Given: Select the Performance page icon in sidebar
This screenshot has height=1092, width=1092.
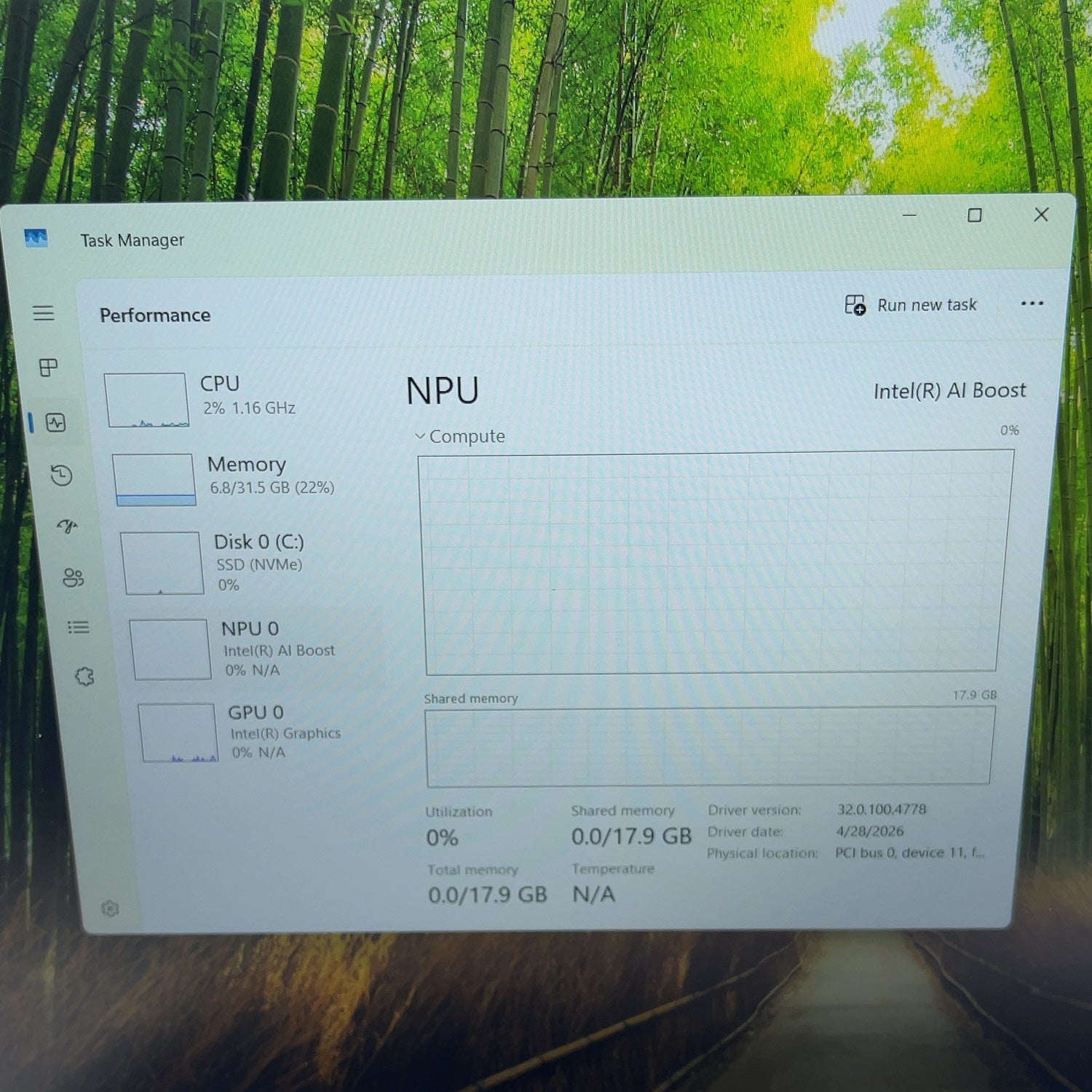Looking at the screenshot, I should point(55,422).
